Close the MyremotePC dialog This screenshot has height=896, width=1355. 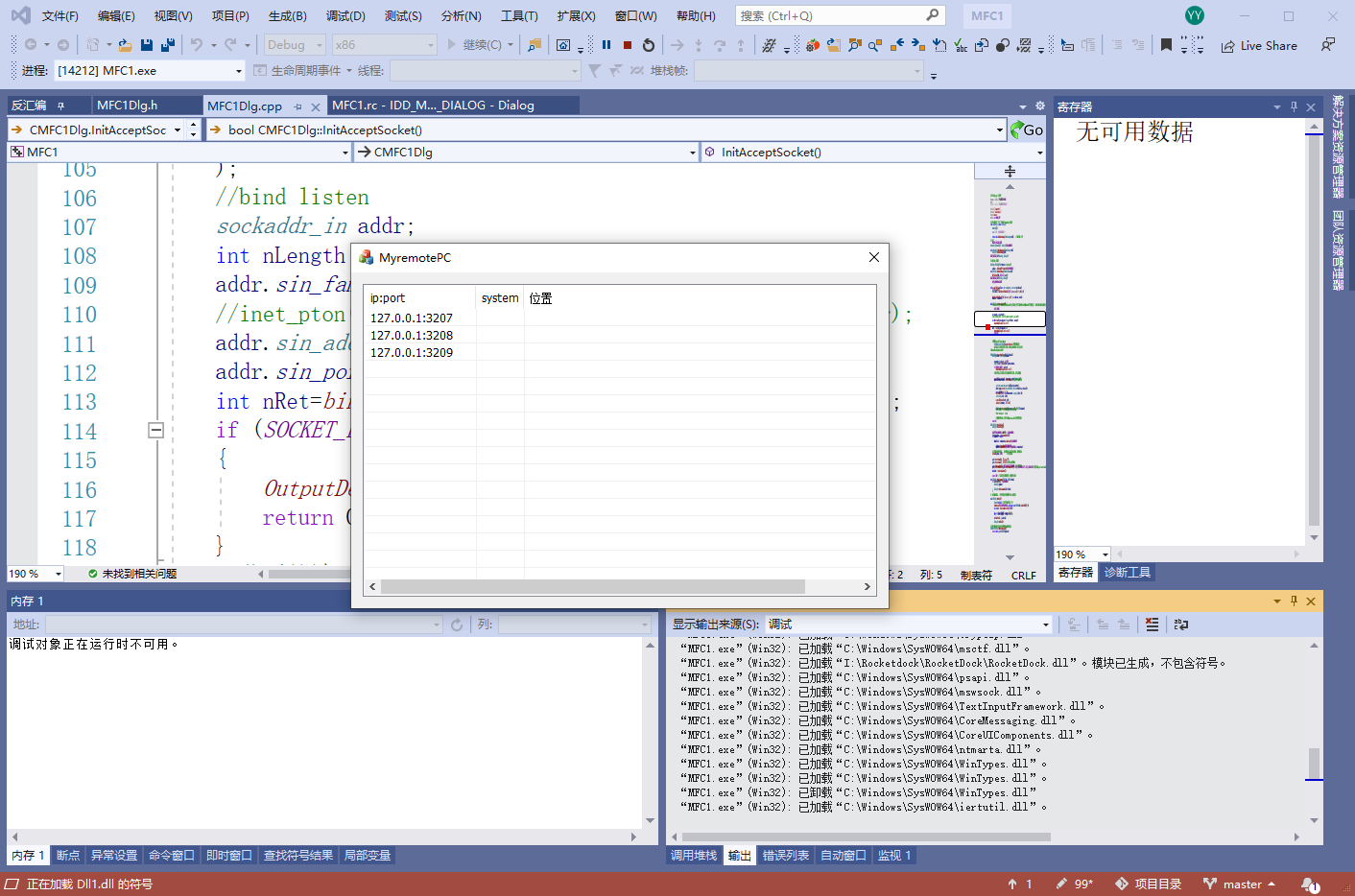tap(873, 257)
